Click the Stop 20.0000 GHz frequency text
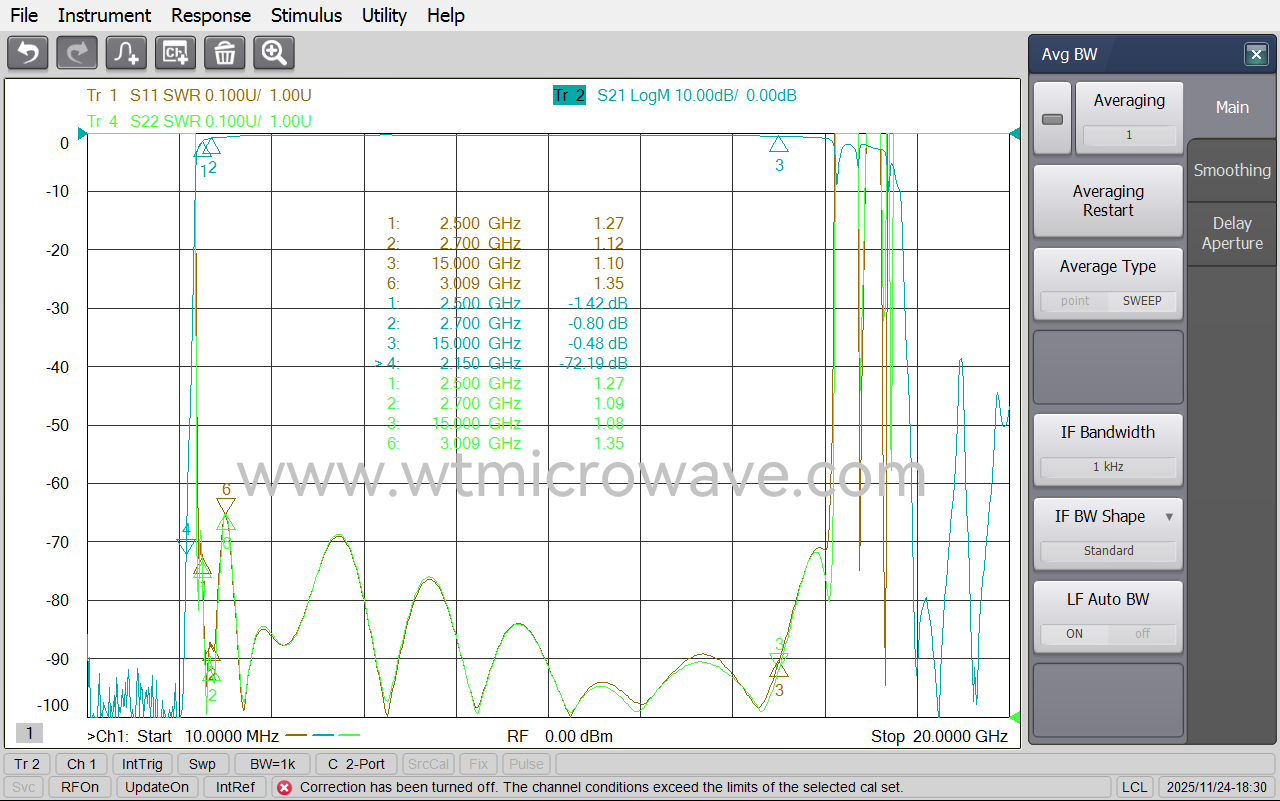This screenshot has height=801, width=1280. click(939, 737)
